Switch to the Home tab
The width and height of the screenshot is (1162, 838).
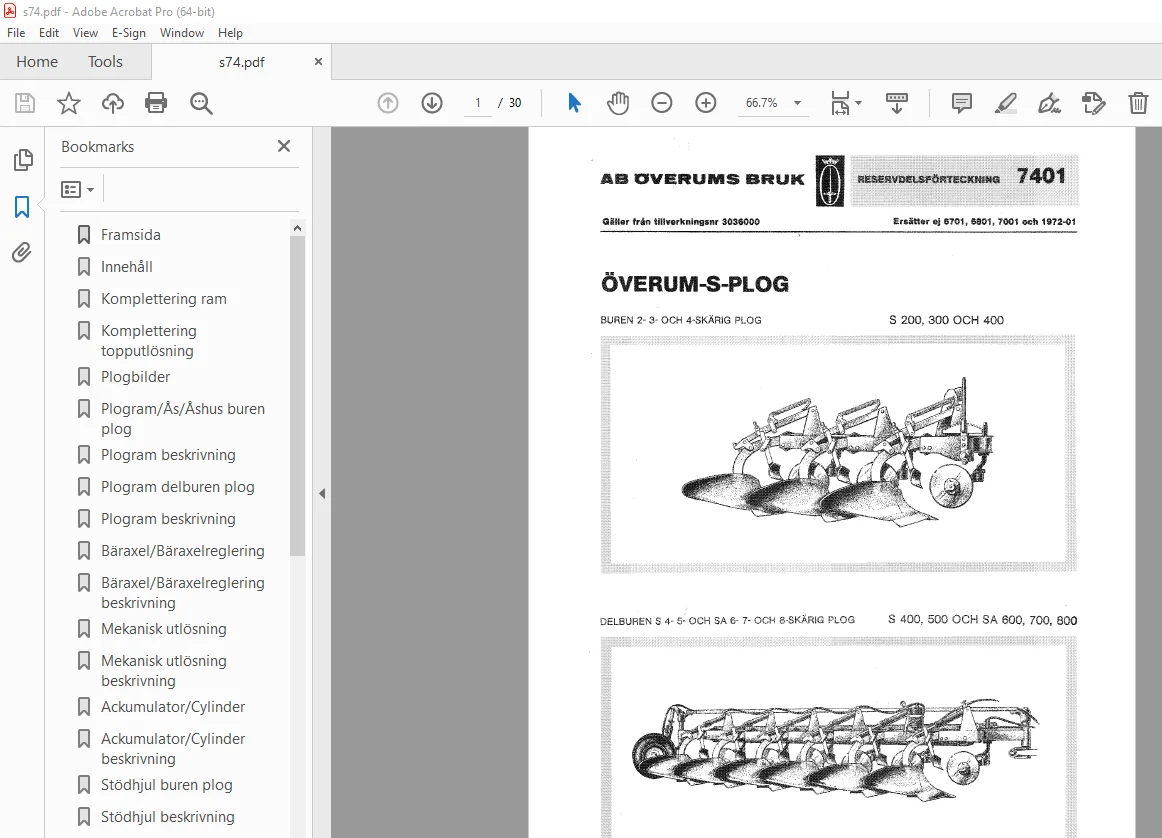pos(37,61)
